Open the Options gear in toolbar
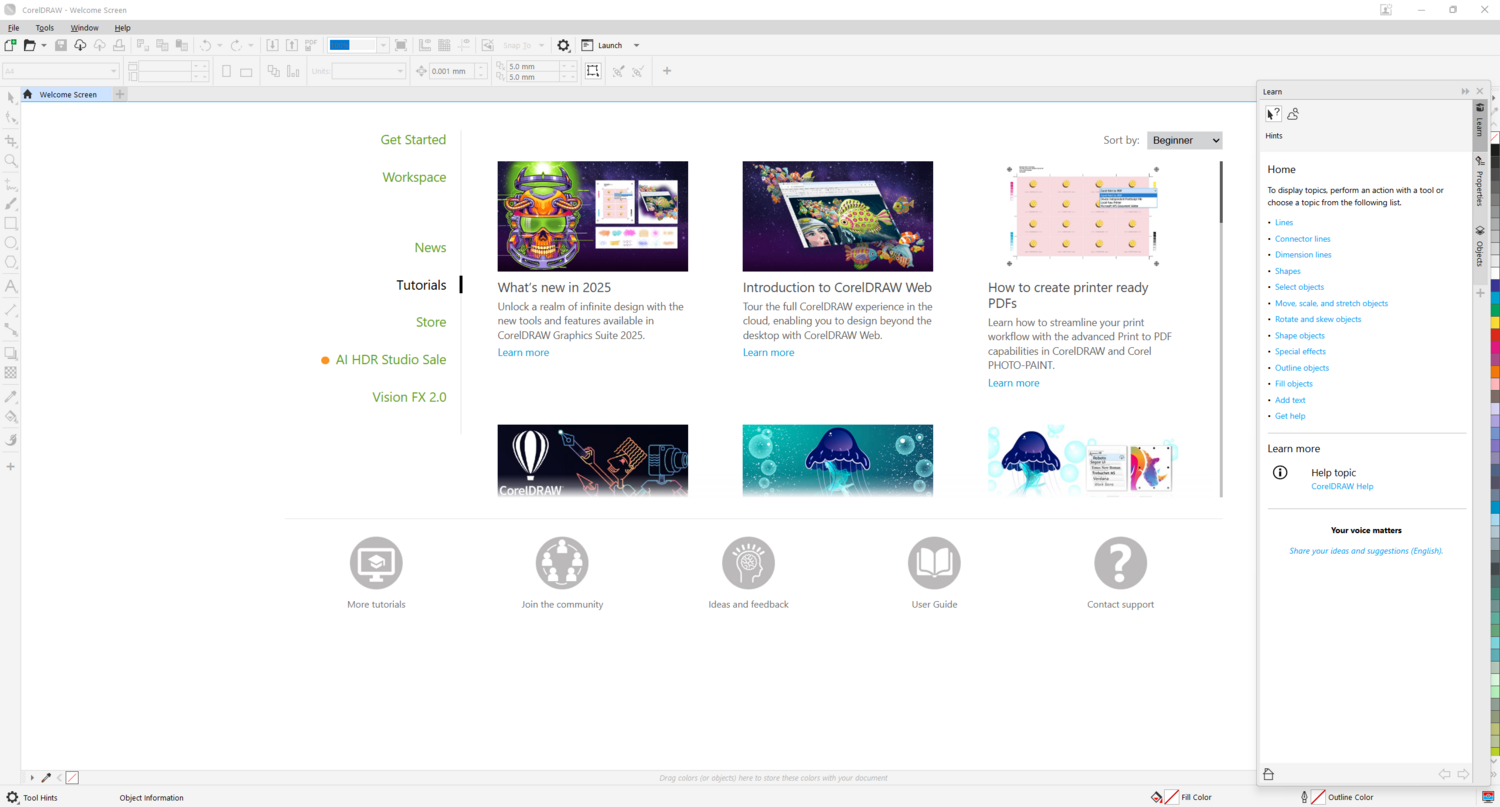 tap(563, 45)
